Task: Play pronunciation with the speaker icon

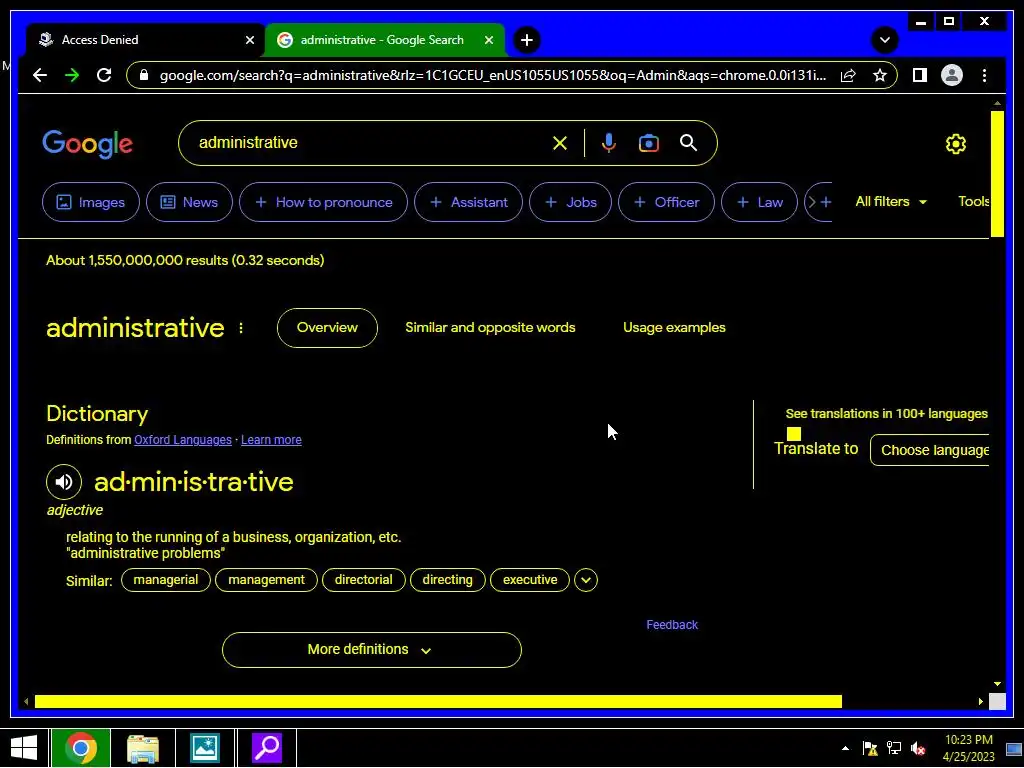Action: tap(64, 482)
